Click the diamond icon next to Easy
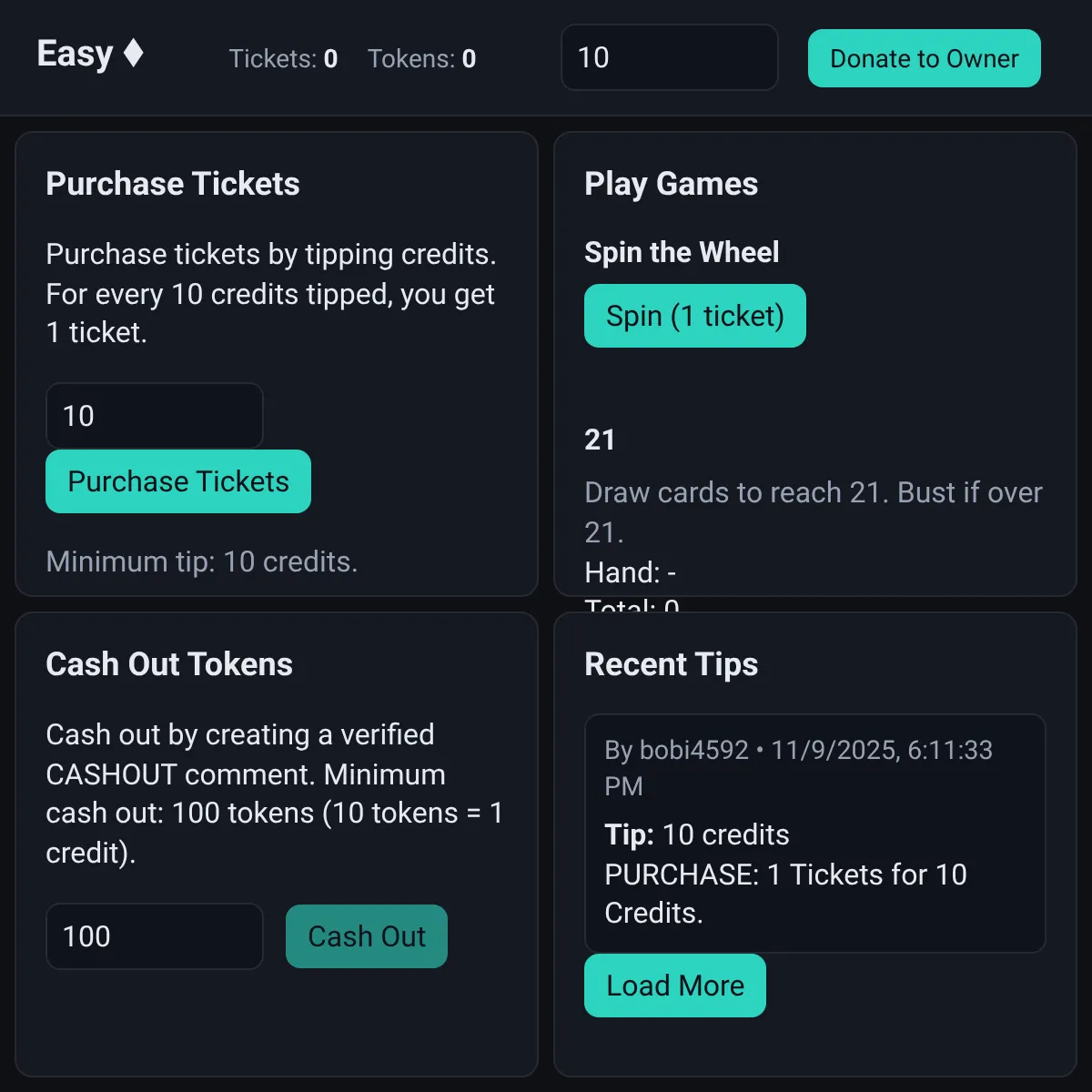1092x1092 pixels. [134, 53]
